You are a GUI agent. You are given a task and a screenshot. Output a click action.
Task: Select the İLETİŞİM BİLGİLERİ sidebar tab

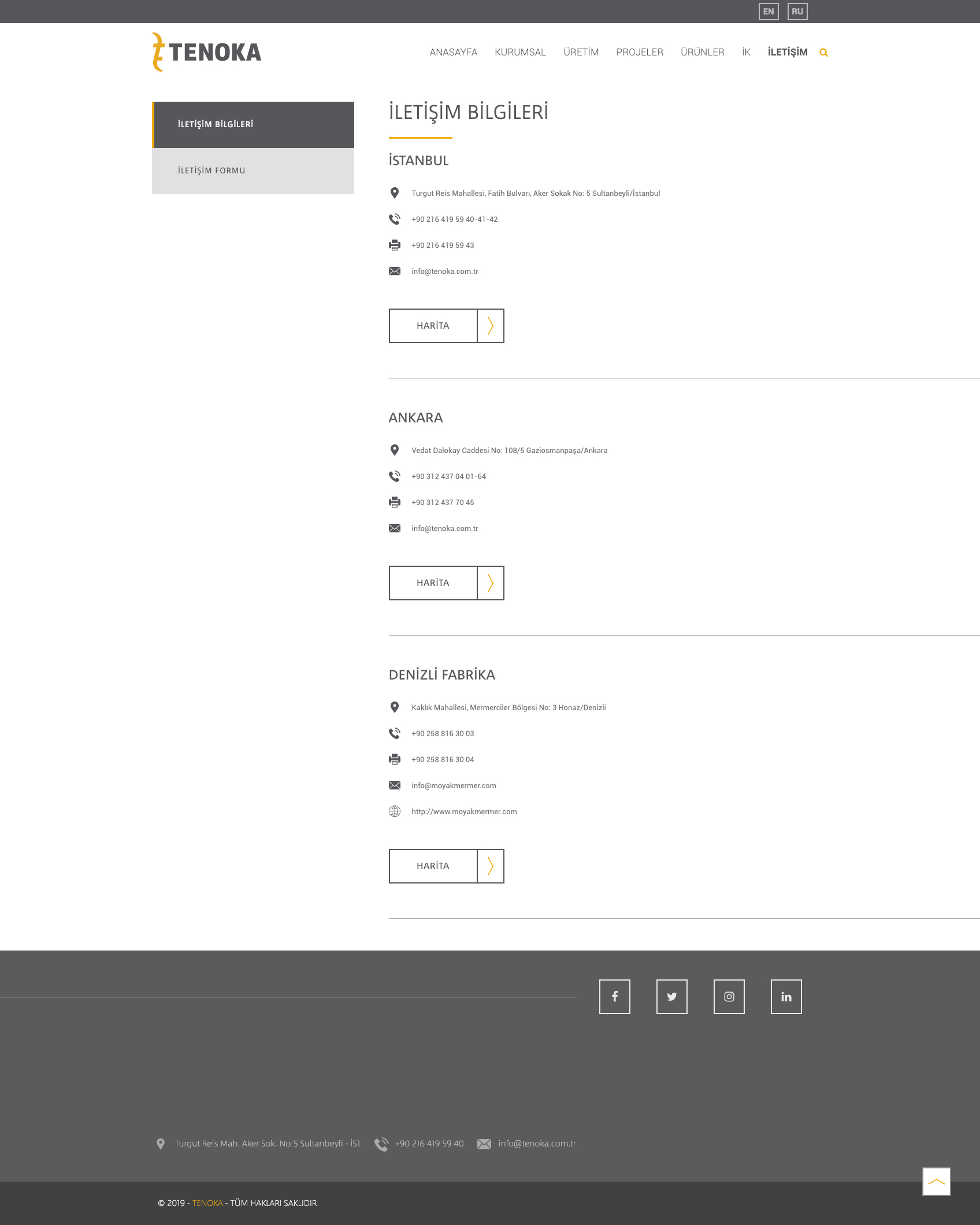pos(253,125)
